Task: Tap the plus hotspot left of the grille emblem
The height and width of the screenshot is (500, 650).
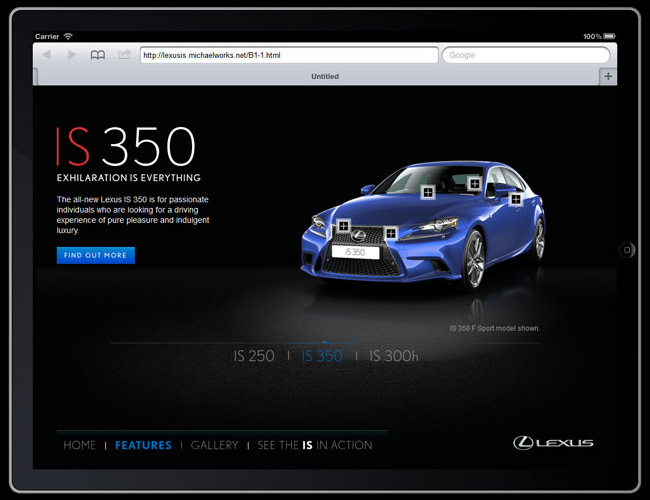Action: coord(342,227)
